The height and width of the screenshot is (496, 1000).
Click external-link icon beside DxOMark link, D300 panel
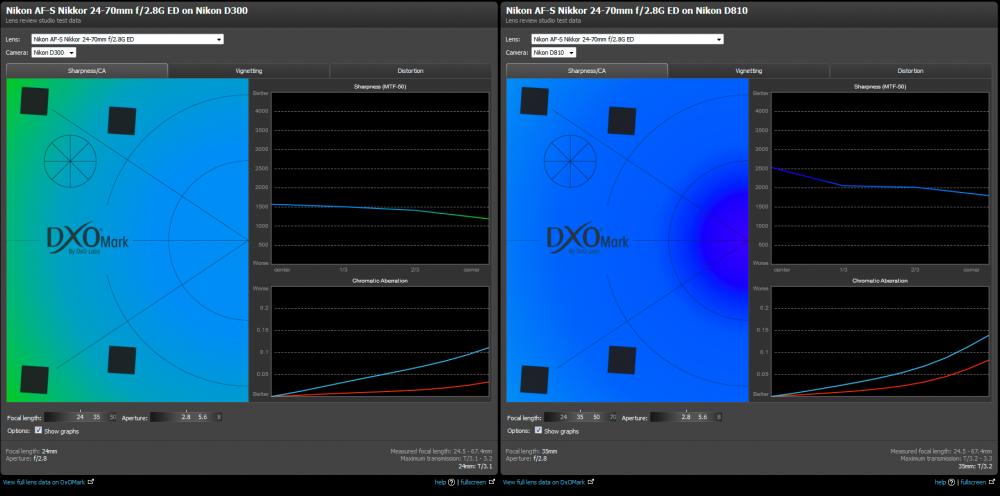coord(91,482)
